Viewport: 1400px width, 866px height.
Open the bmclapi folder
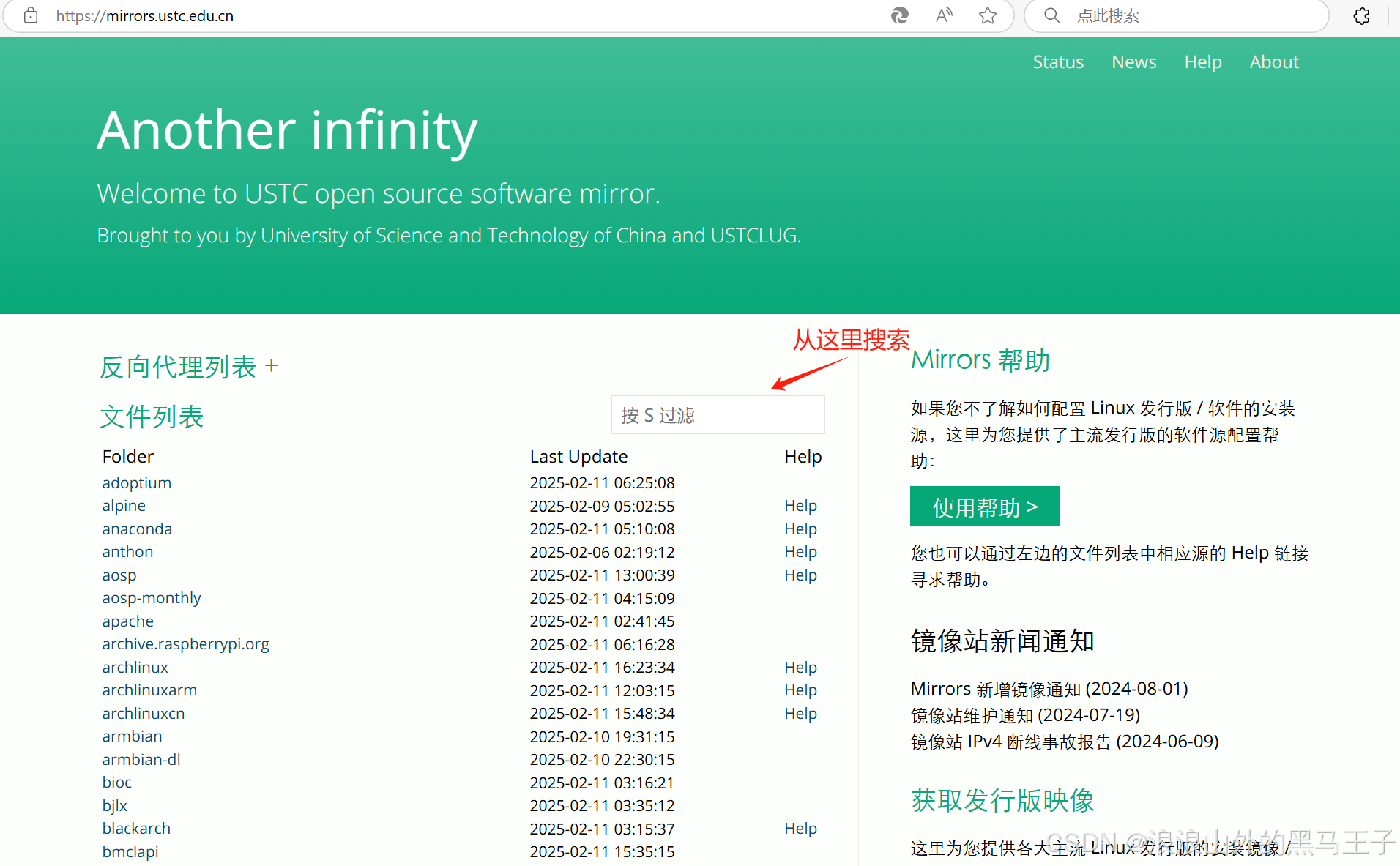point(130,852)
